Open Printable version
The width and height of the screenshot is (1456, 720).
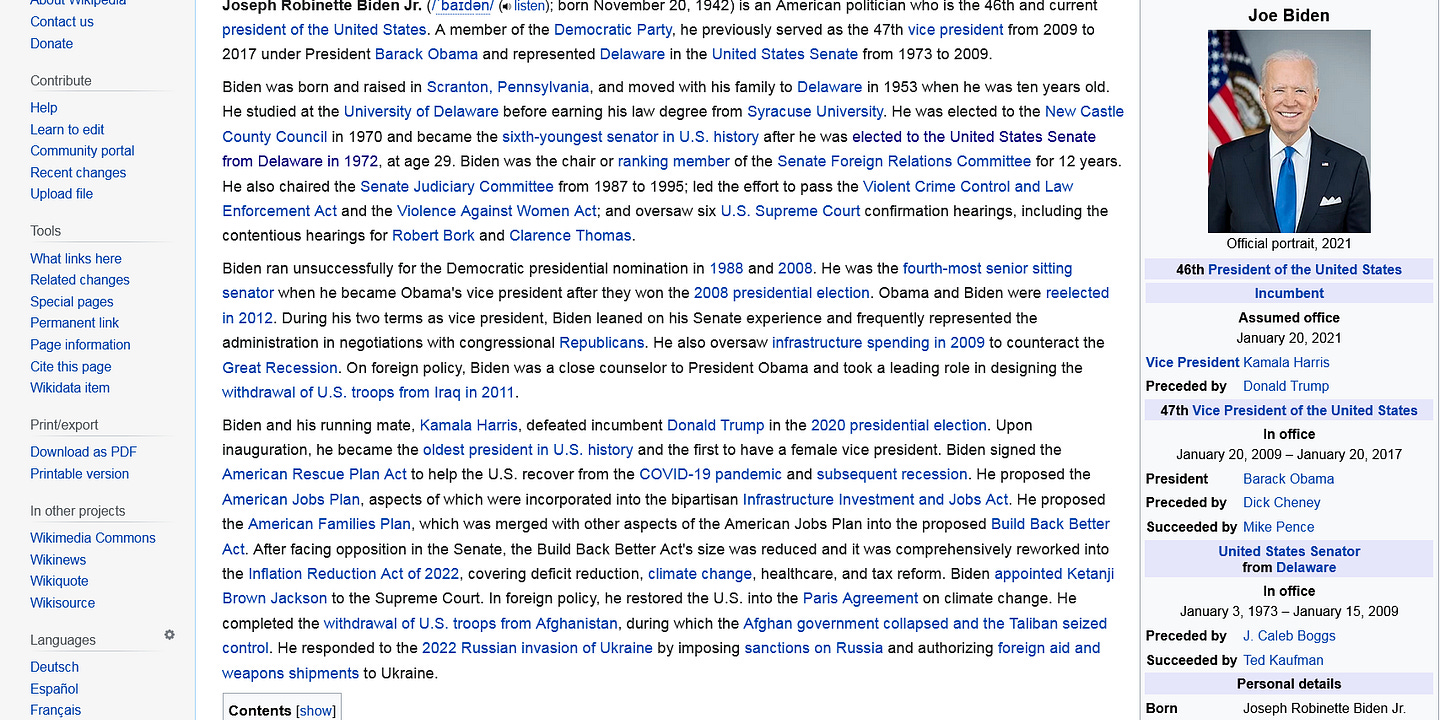pos(79,473)
